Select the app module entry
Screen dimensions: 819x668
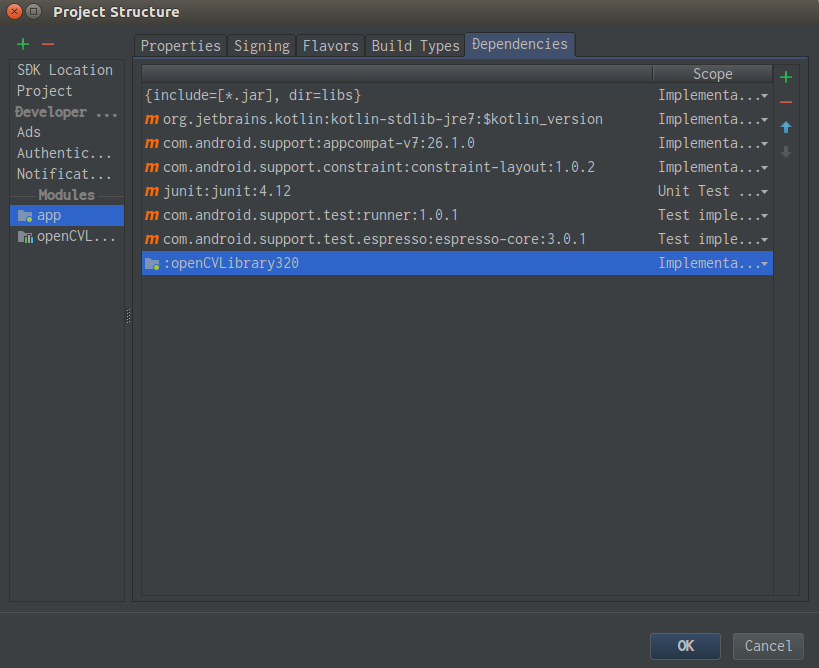pos(67,216)
